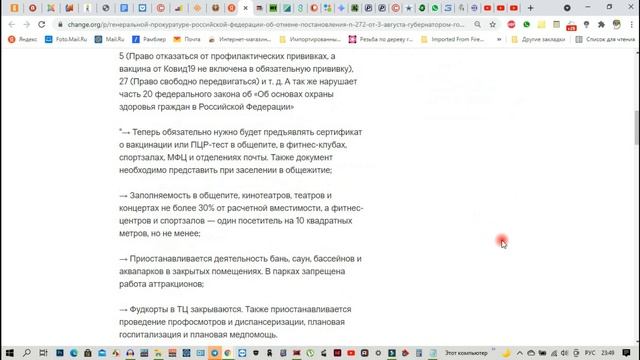View site info via the lock icon

pyautogui.click(x=60, y=24)
